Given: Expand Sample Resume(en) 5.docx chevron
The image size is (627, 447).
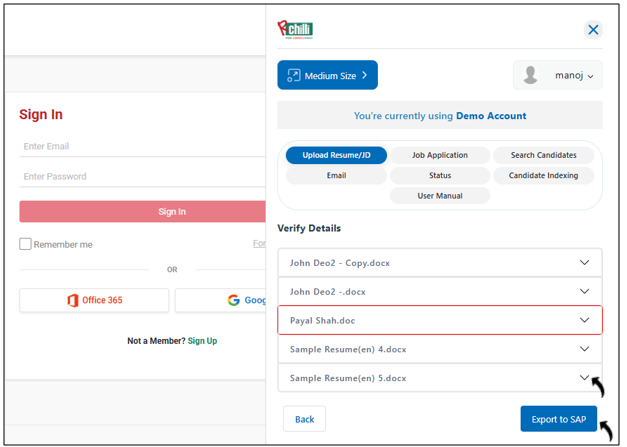Looking at the screenshot, I should tap(585, 378).
